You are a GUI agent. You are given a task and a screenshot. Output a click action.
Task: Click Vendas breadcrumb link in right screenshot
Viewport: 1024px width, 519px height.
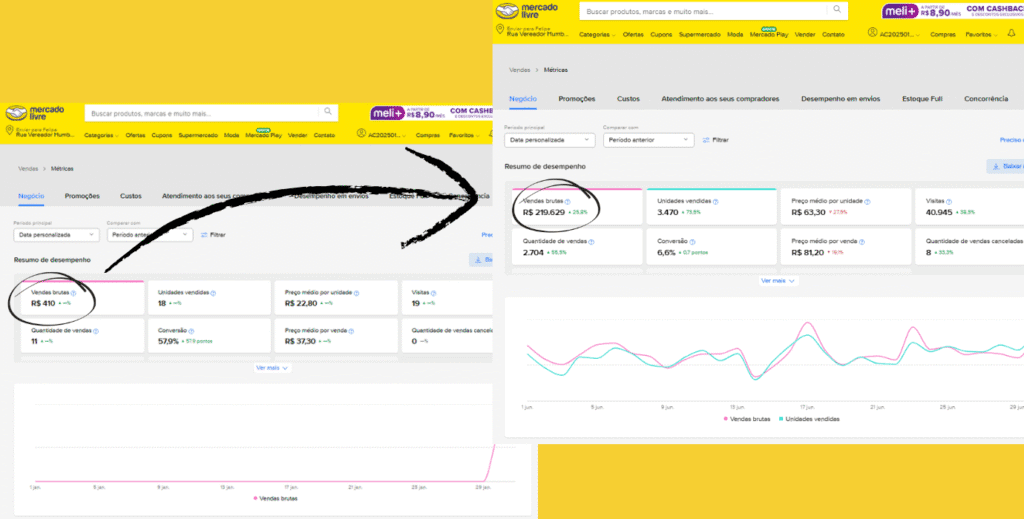pos(519,69)
